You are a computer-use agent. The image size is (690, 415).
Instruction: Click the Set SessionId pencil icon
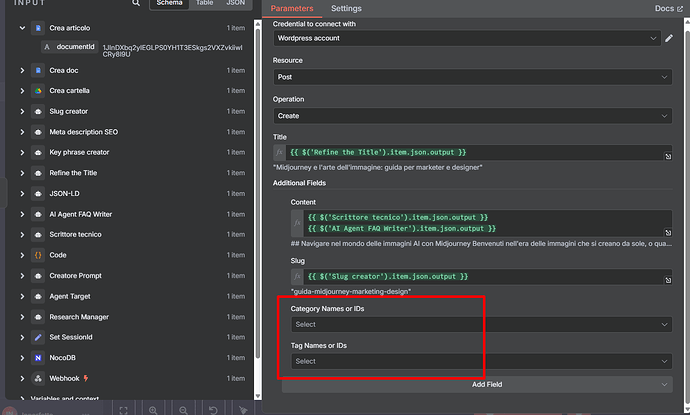[x=38, y=337]
